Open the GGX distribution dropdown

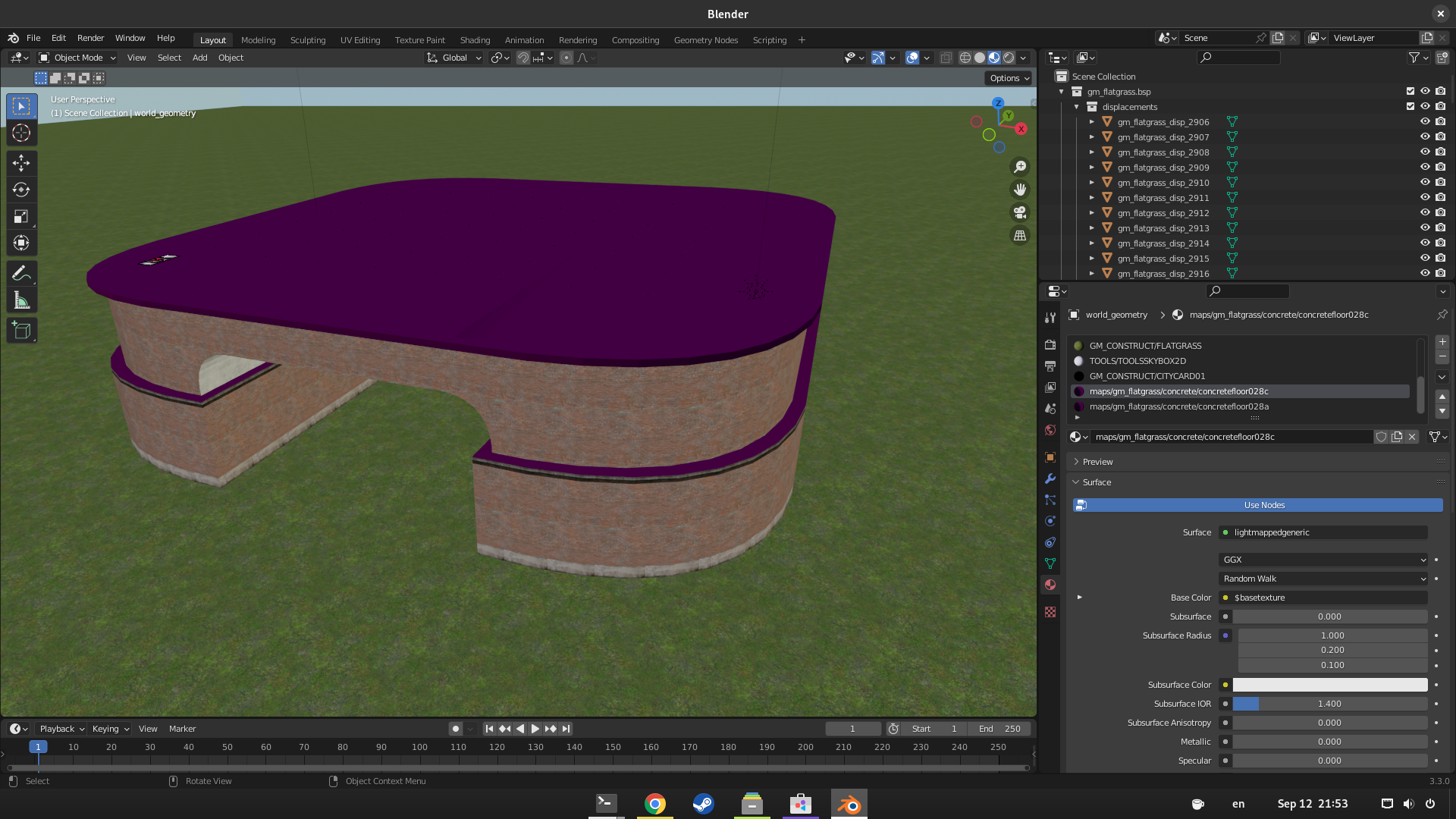(1323, 560)
